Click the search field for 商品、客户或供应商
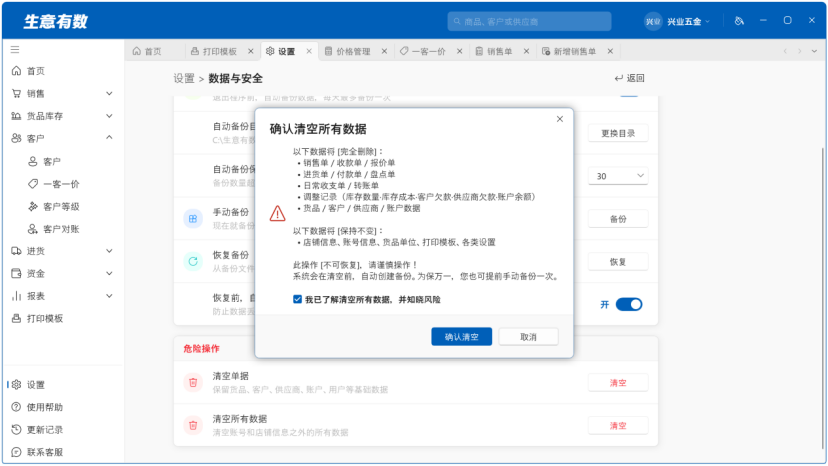This screenshot has height=466, width=828. (529, 22)
